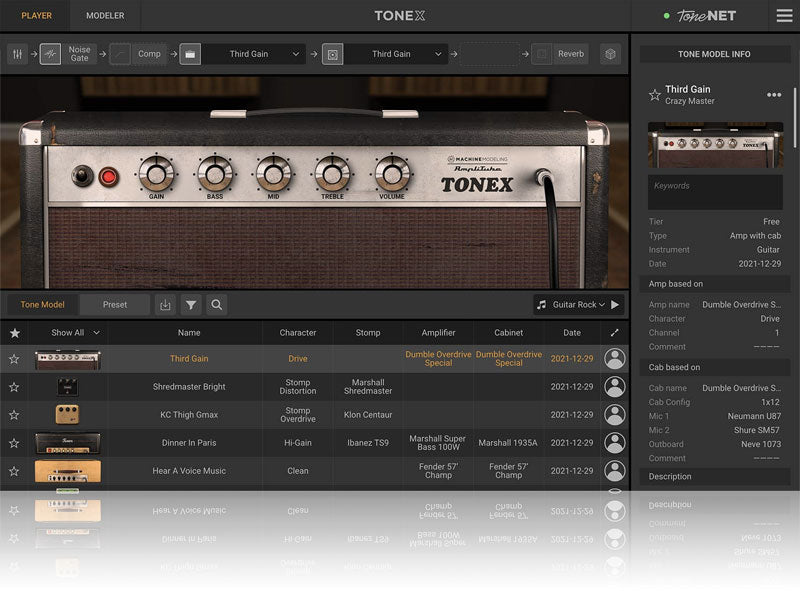
Task: Select the Tone Model tab
Action: [42, 305]
